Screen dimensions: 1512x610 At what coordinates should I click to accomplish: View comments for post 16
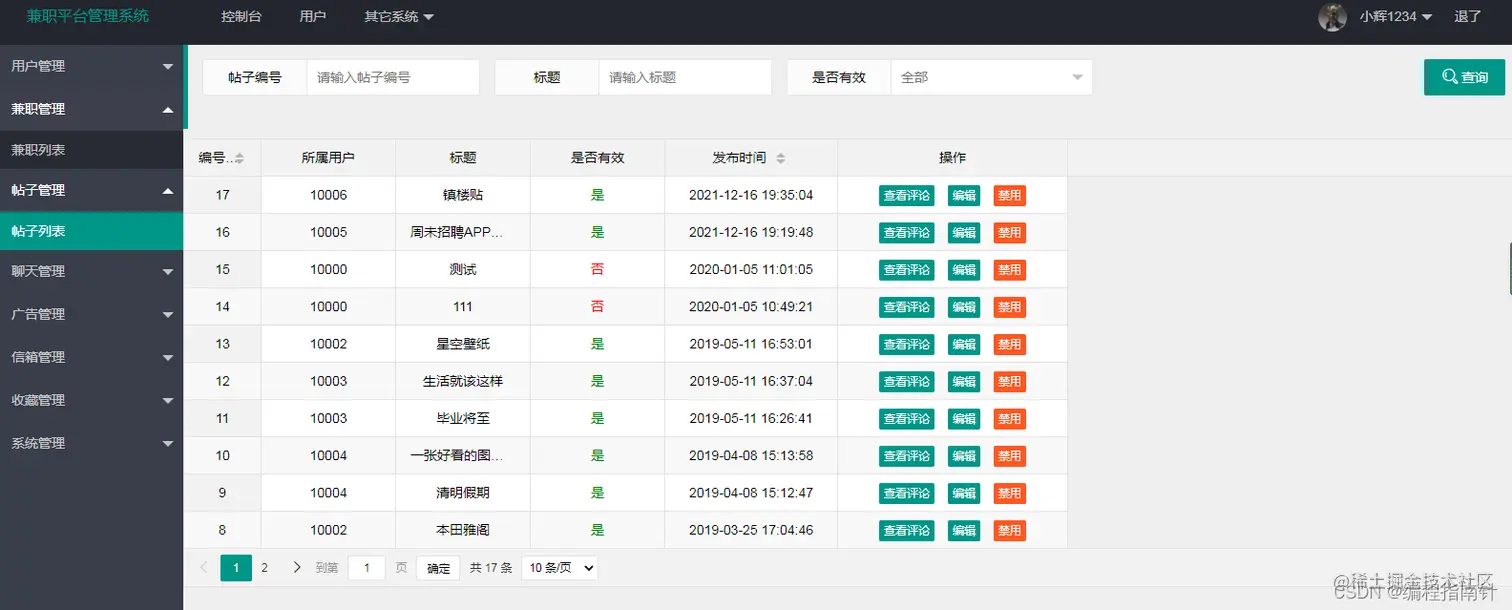[x=907, y=233]
